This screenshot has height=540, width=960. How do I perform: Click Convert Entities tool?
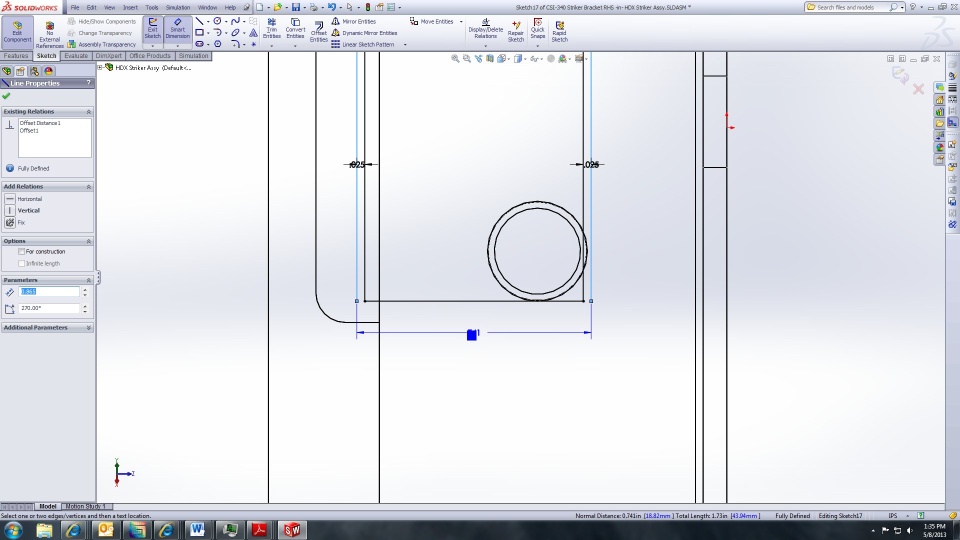click(x=295, y=29)
